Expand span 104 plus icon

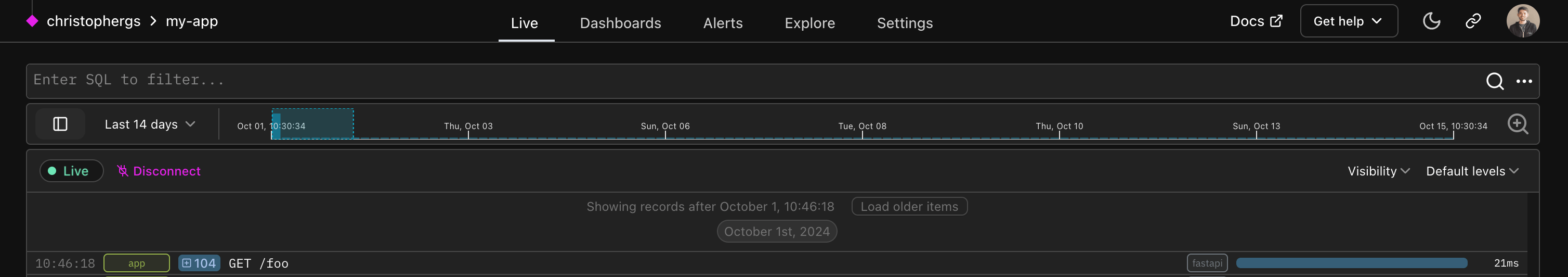[187, 263]
